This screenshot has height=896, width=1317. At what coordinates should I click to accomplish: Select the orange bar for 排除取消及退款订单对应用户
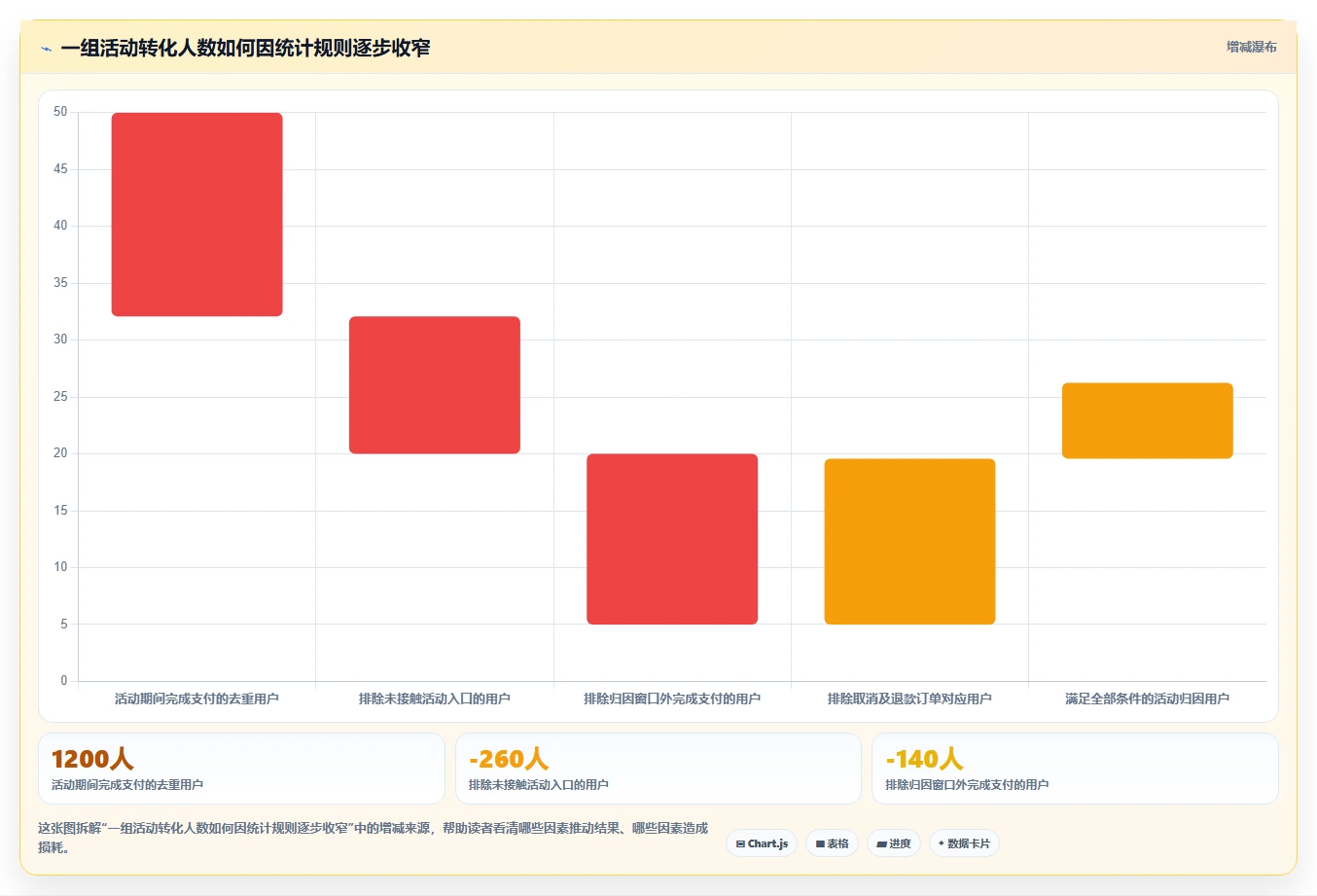coord(909,542)
